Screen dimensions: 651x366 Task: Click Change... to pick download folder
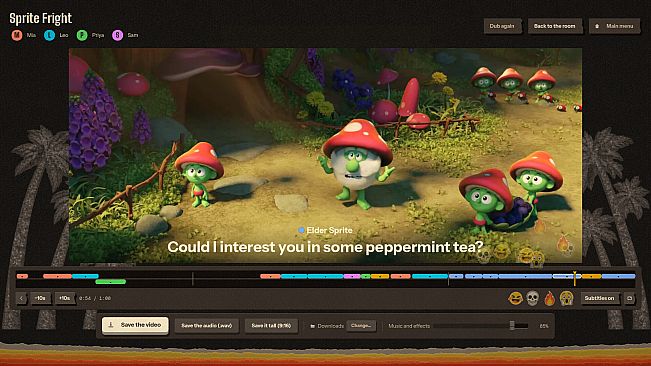361,326
